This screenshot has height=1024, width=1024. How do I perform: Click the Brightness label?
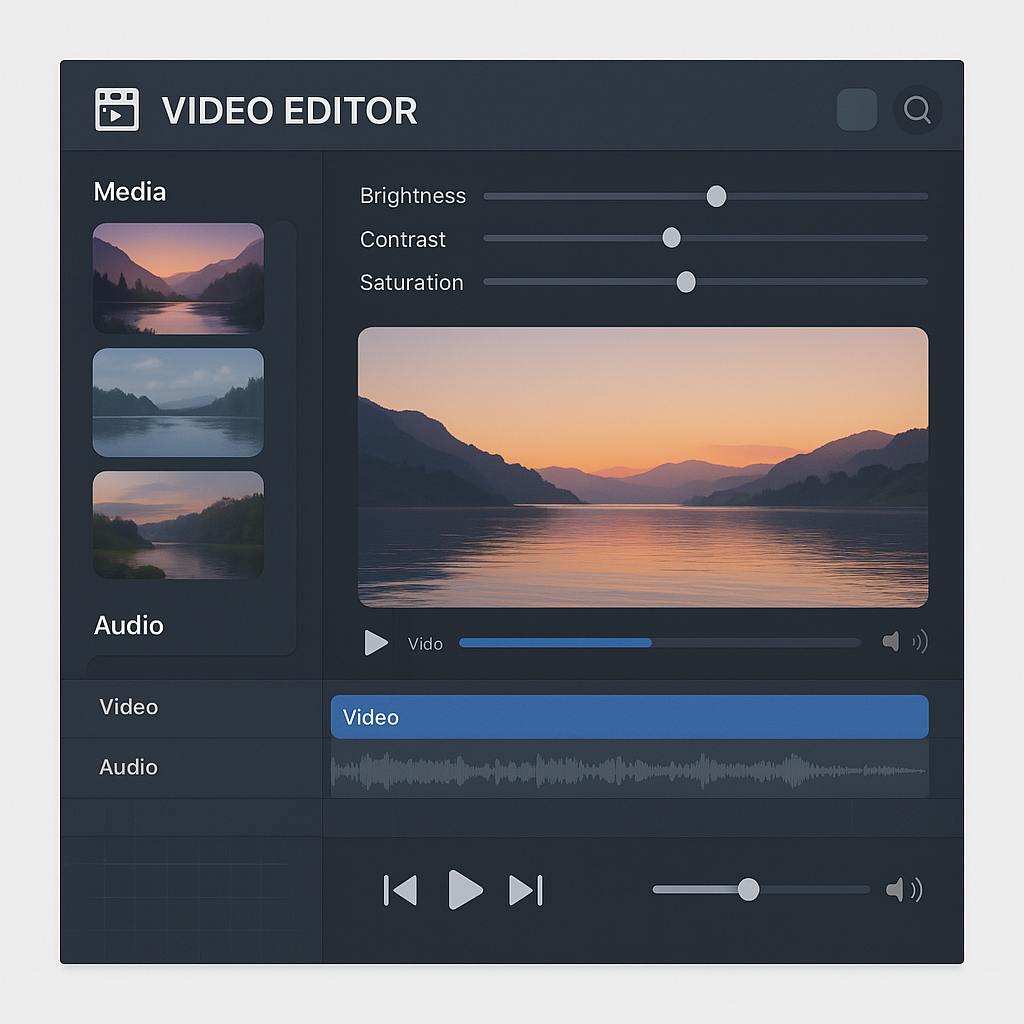coord(413,196)
